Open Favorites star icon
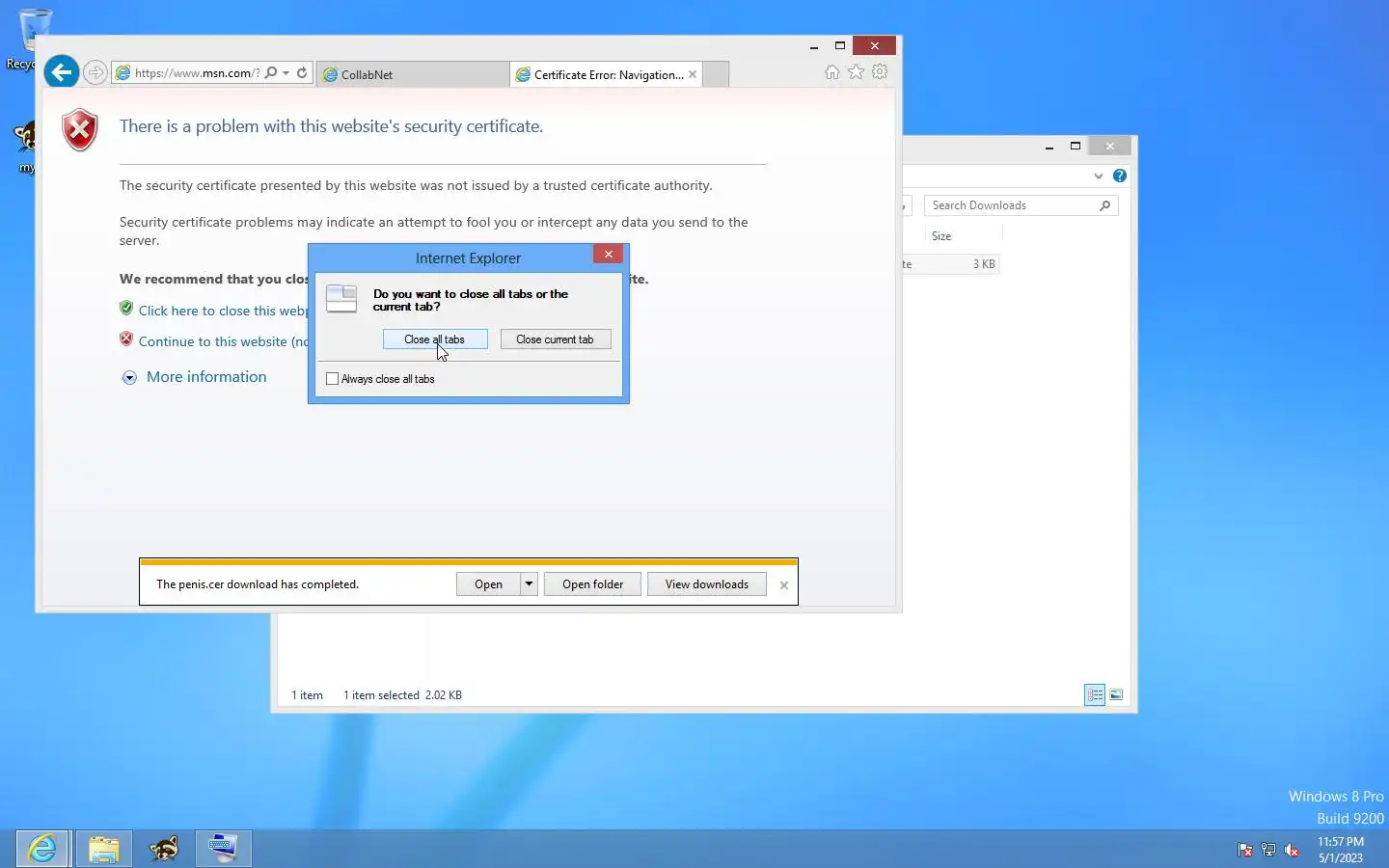Image resolution: width=1389 pixels, height=868 pixels. [x=856, y=72]
